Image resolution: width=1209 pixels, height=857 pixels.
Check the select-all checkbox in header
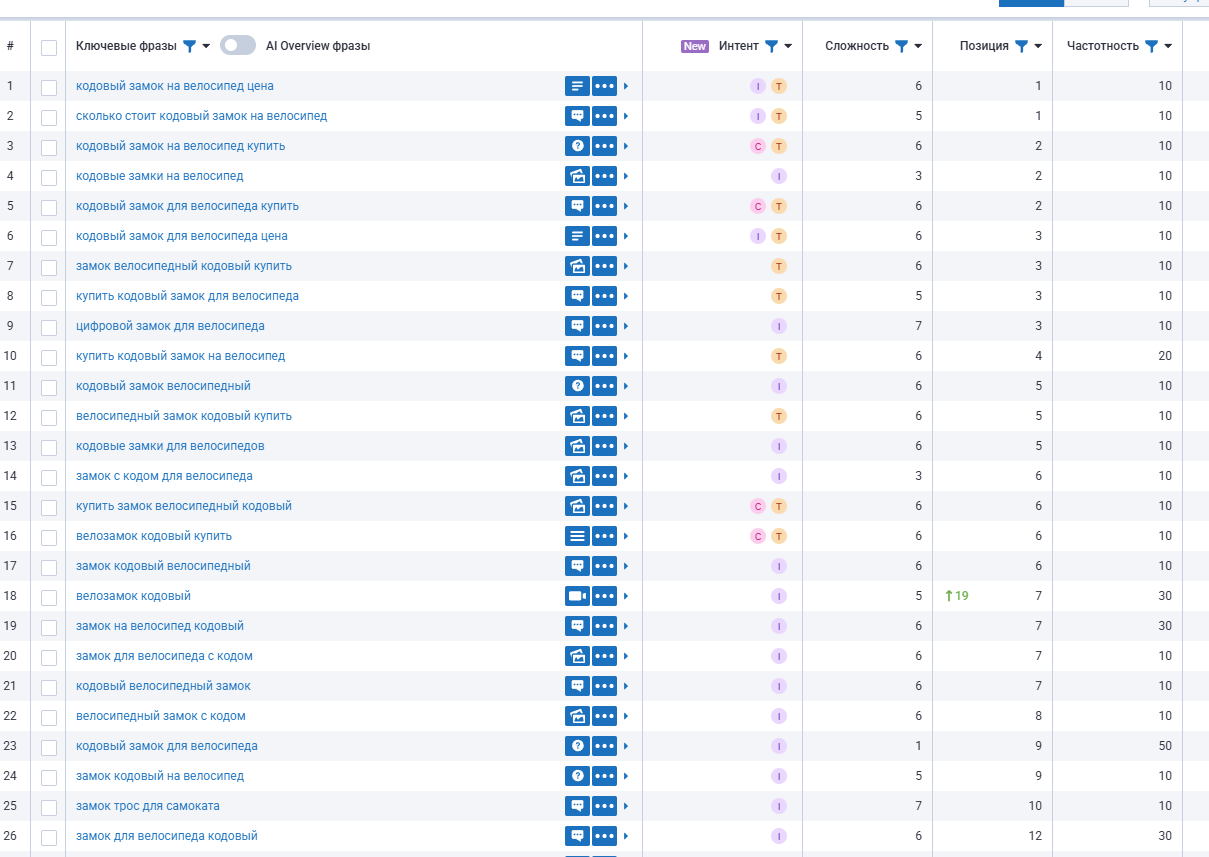coord(49,47)
